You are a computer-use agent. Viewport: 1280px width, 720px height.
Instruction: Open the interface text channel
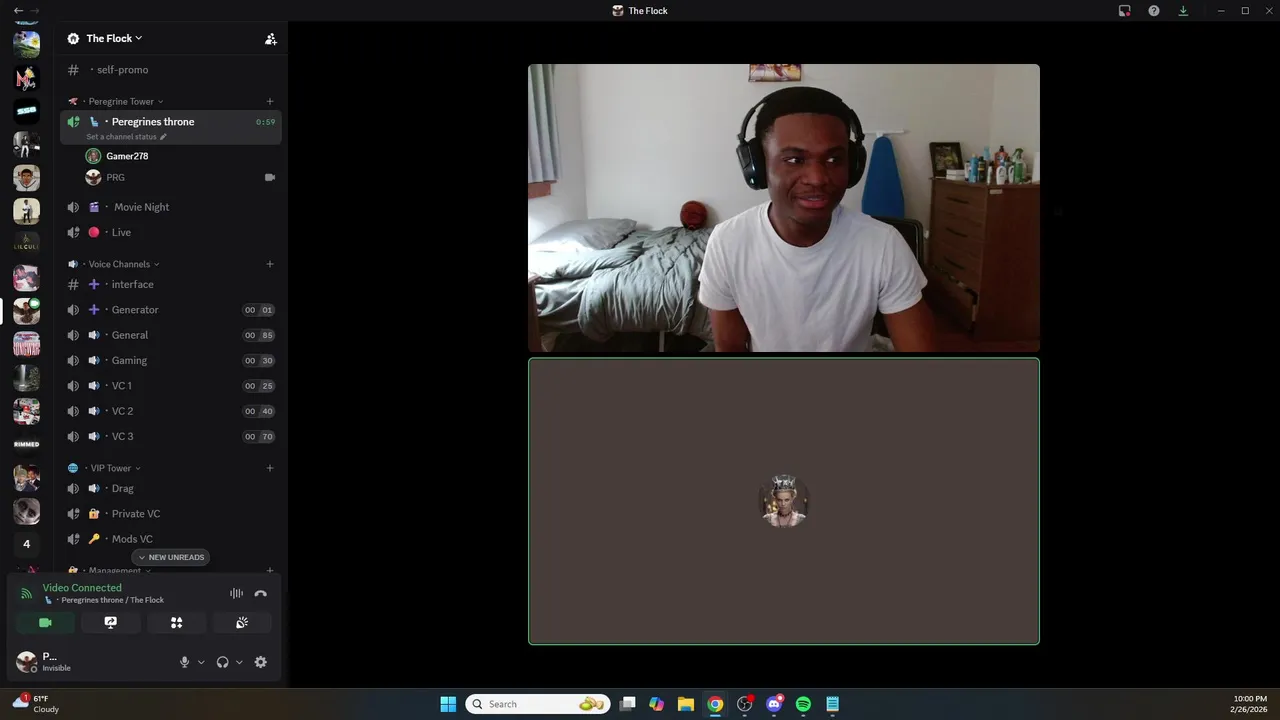tap(171, 284)
